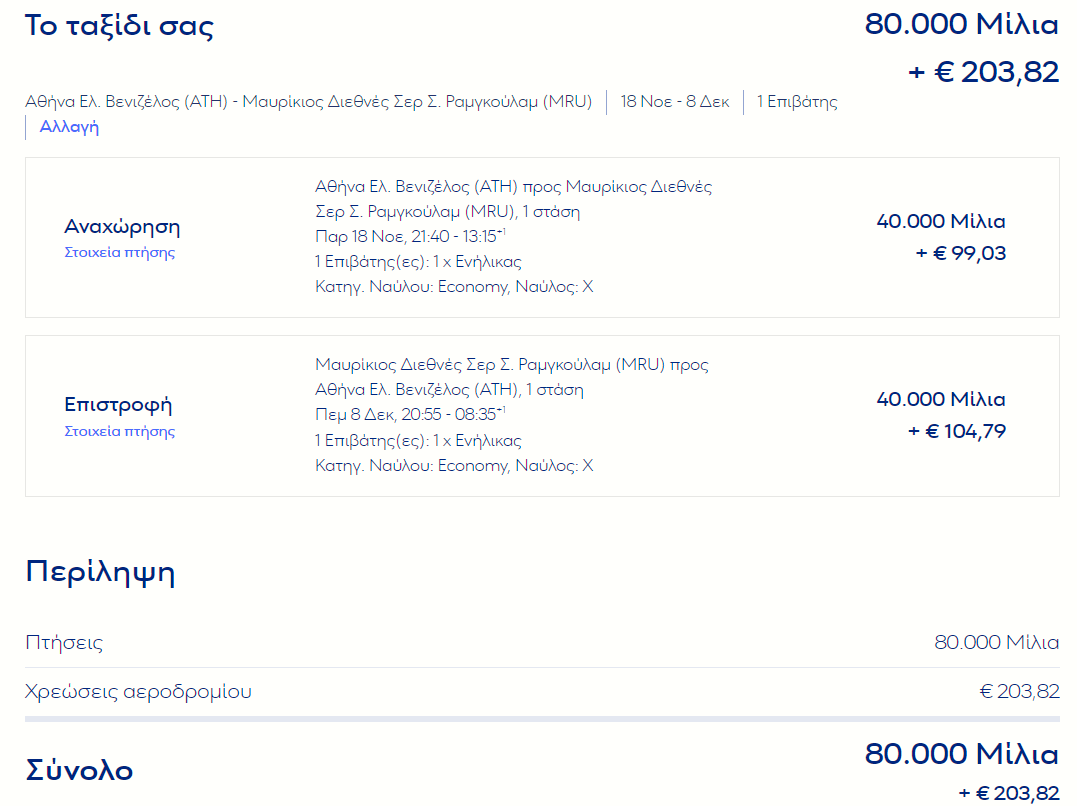Click the 1 Επιβάτης passenger count
This screenshot has width=1077, height=806.
(x=797, y=102)
